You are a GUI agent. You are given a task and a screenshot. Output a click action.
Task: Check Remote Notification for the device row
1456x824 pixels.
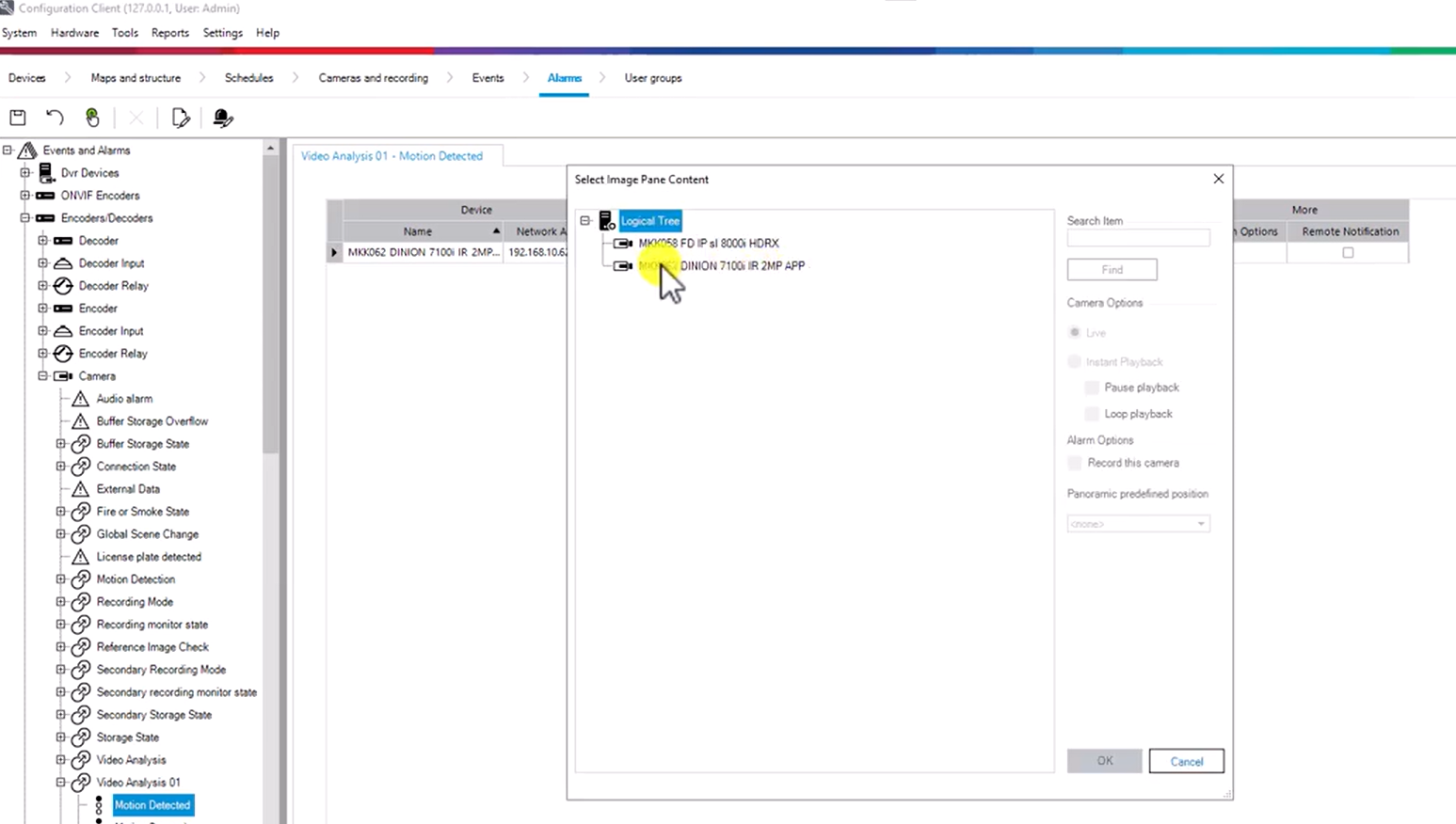[1348, 252]
